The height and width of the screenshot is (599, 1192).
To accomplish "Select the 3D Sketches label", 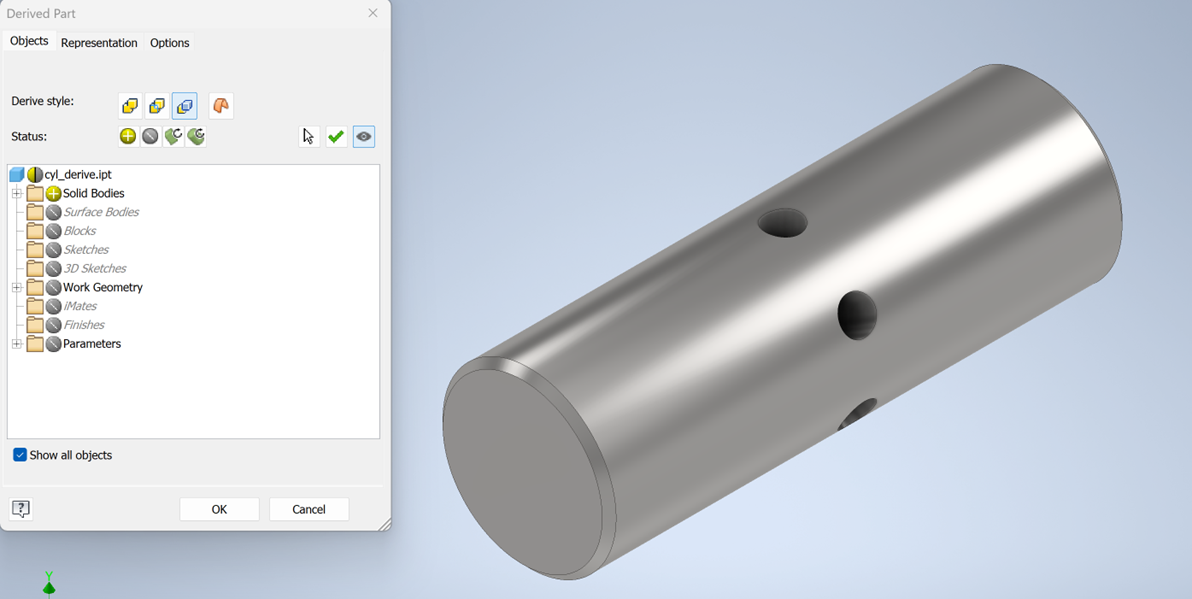I will 95,268.
